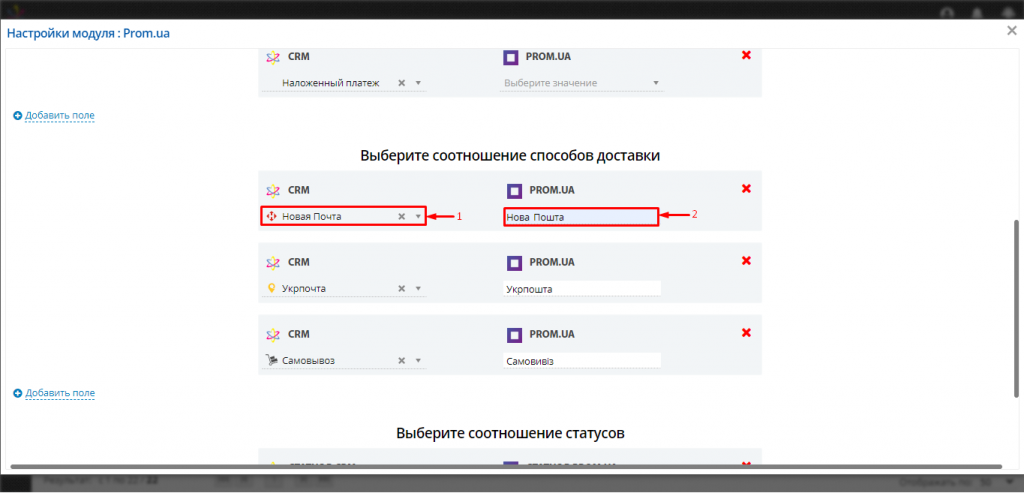The width and height of the screenshot is (1024, 493).
Task: Click the CRM logo in Новая Почта row
Action: 273,190
